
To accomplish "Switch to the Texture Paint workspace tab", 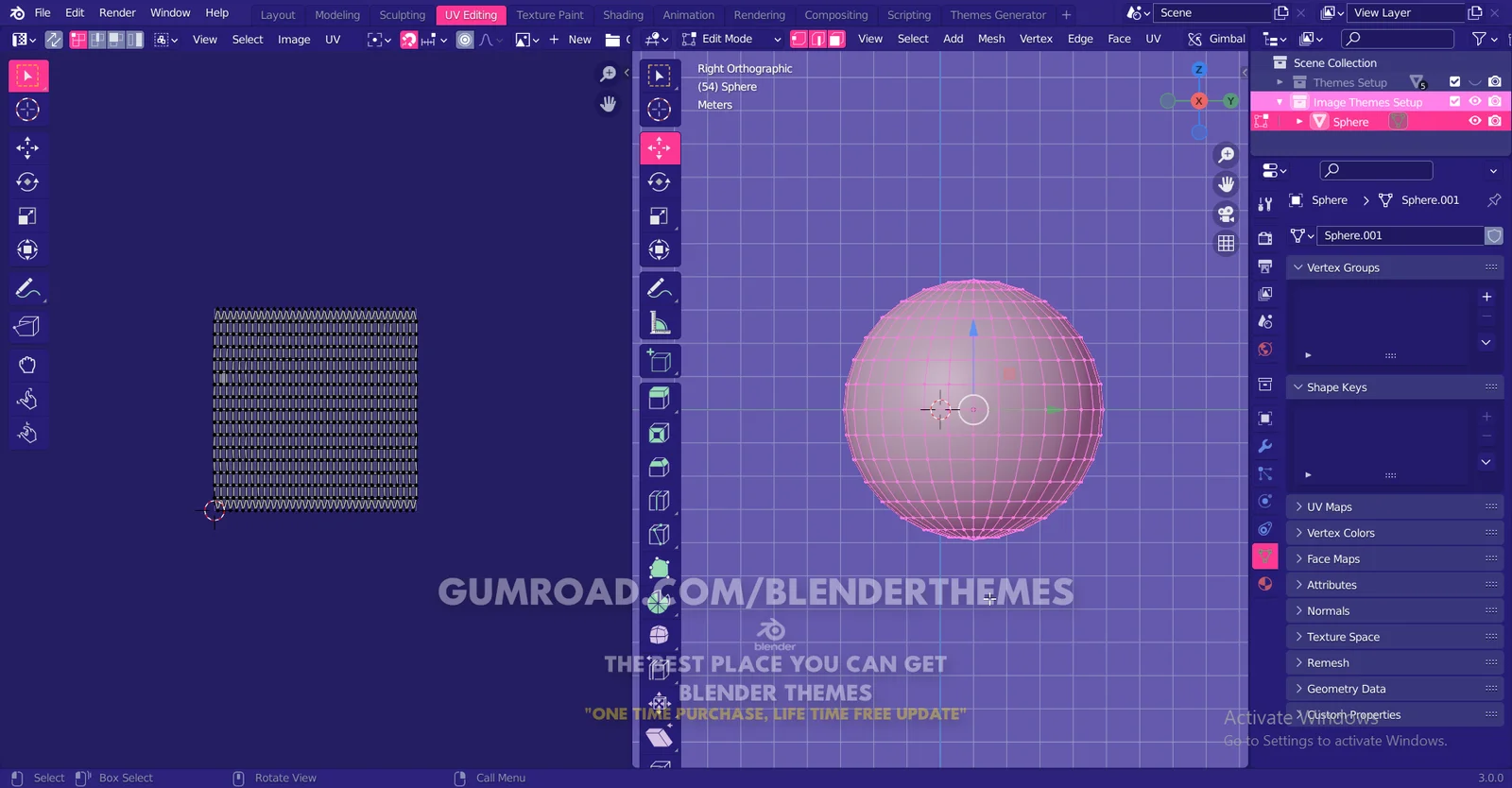I will pos(550,15).
